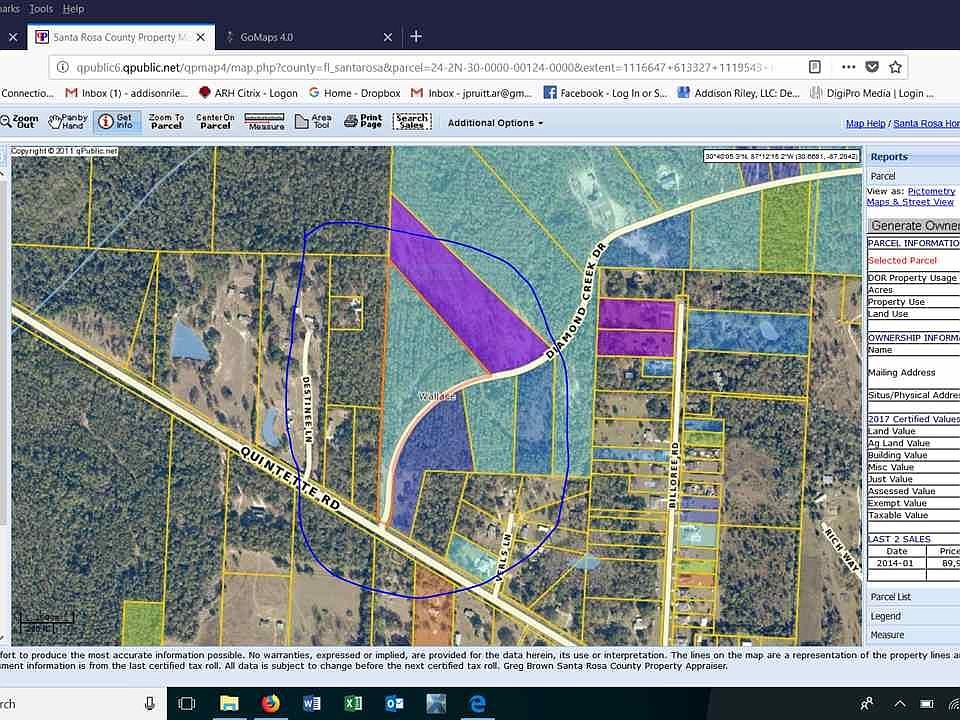Open the Map Help link

[865, 124]
